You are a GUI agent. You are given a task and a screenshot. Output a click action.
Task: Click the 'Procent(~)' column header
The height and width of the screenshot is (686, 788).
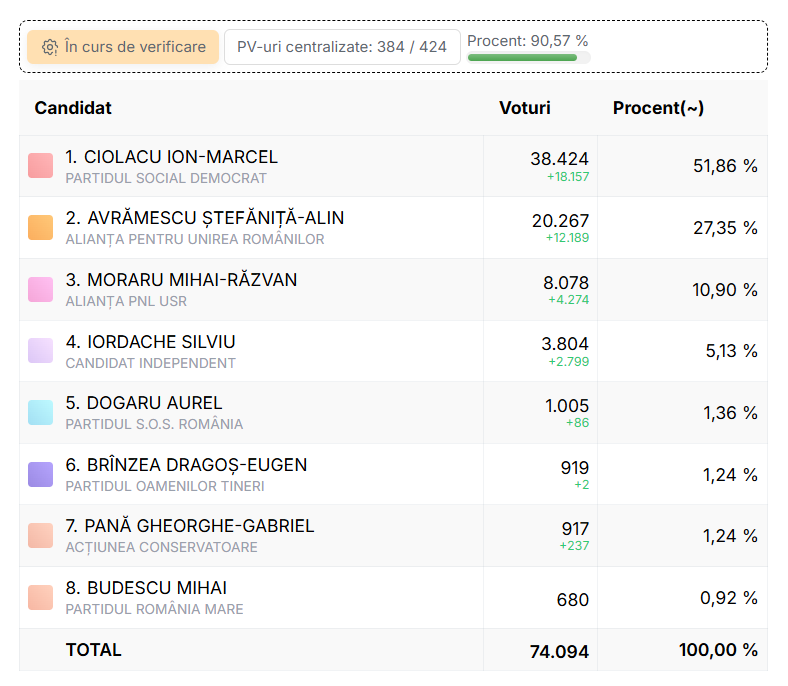tap(658, 108)
